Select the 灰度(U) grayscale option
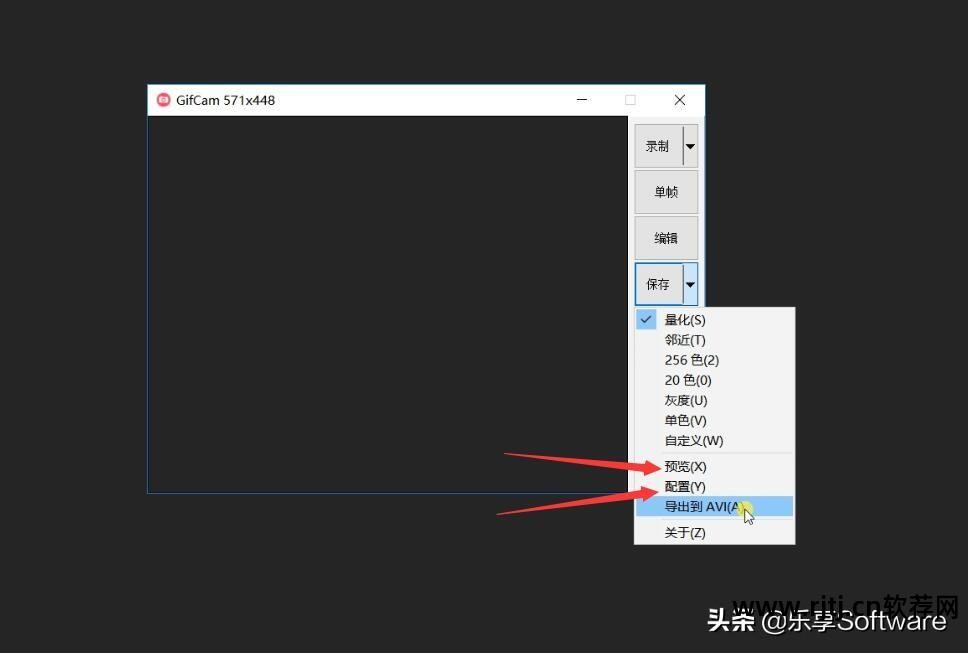 684,399
